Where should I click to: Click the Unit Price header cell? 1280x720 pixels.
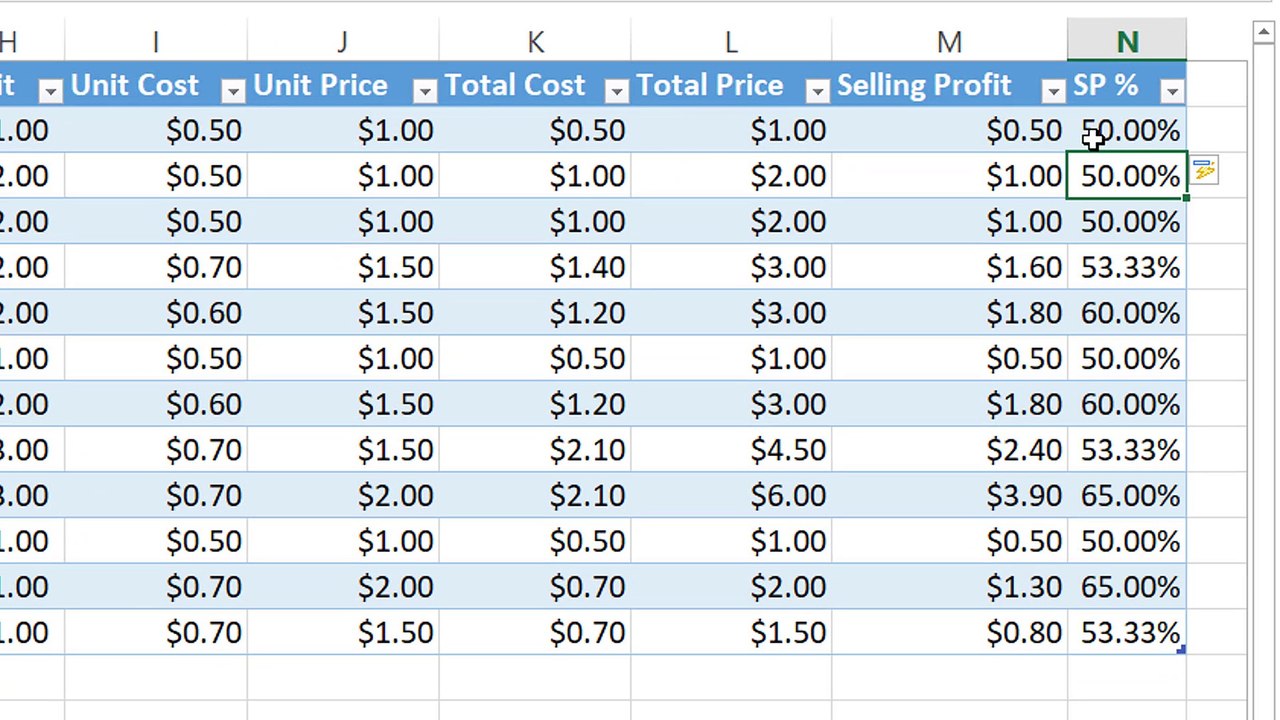point(343,85)
